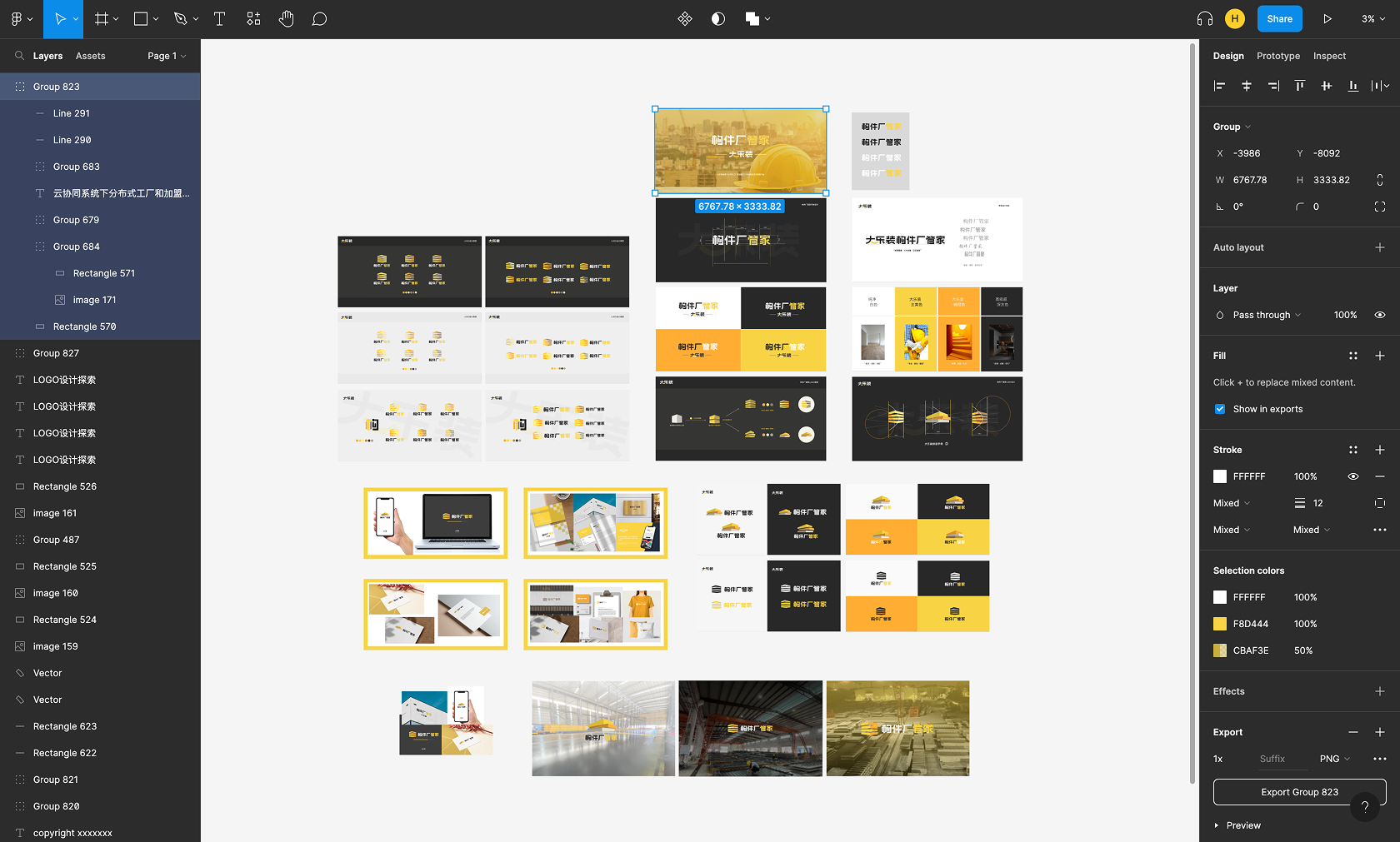Switch to Assets tab
The height and width of the screenshot is (842, 1400).
click(90, 56)
